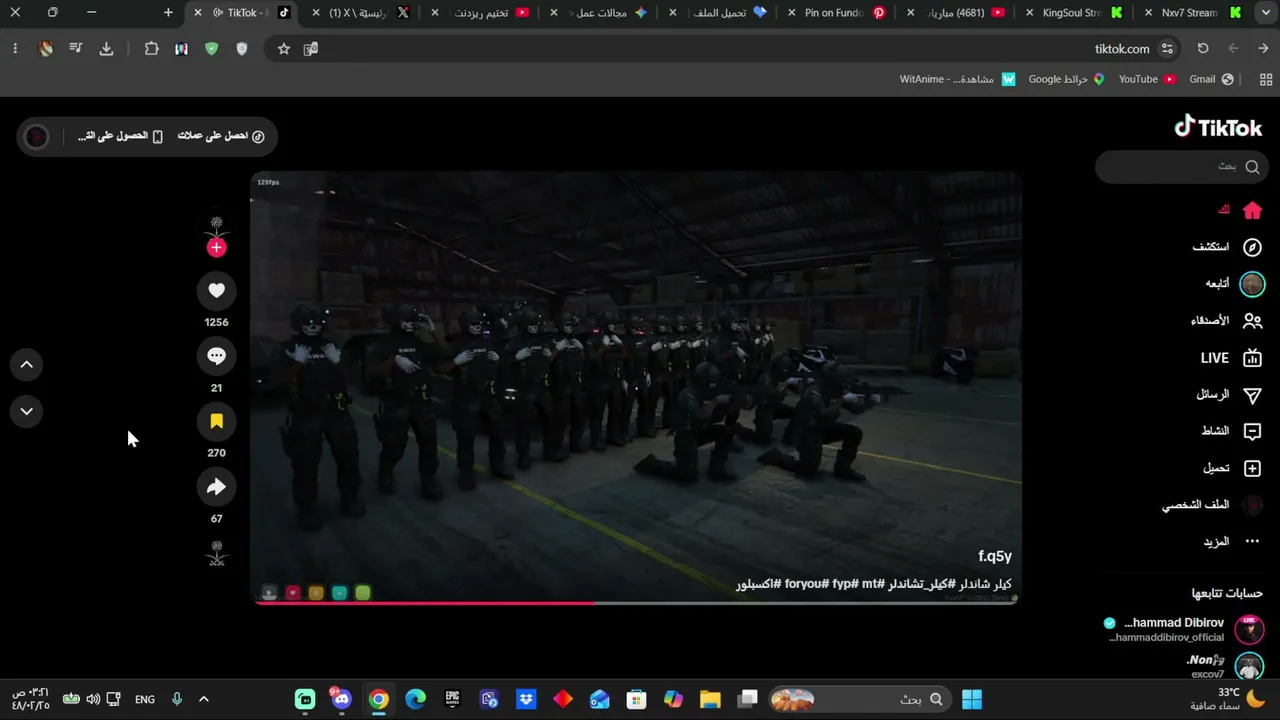Open the LIVE section
The image size is (1280, 720).
pyautogui.click(x=1232, y=358)
